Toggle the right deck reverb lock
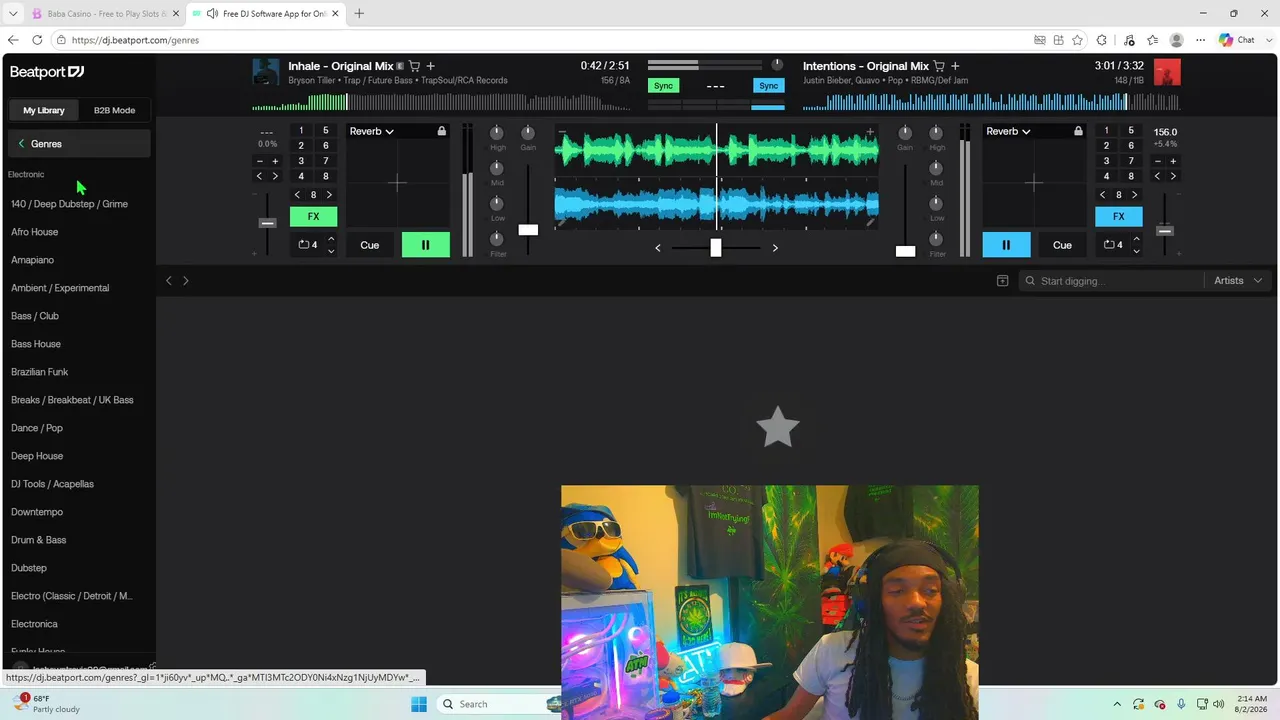 [1078, 131]
